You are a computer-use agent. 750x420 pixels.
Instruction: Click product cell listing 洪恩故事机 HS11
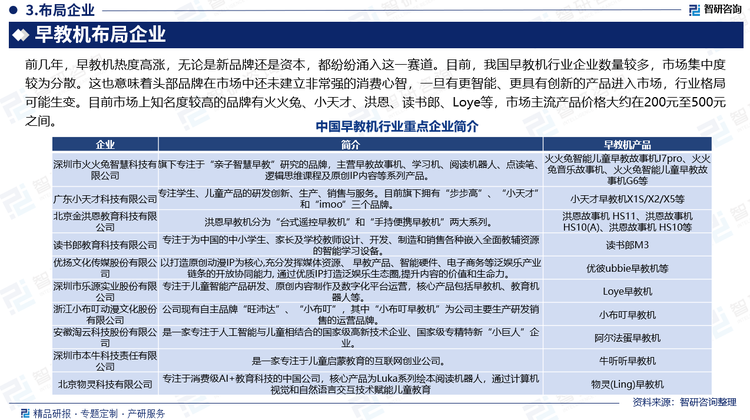pyautogui.click(x=627, y=221)
